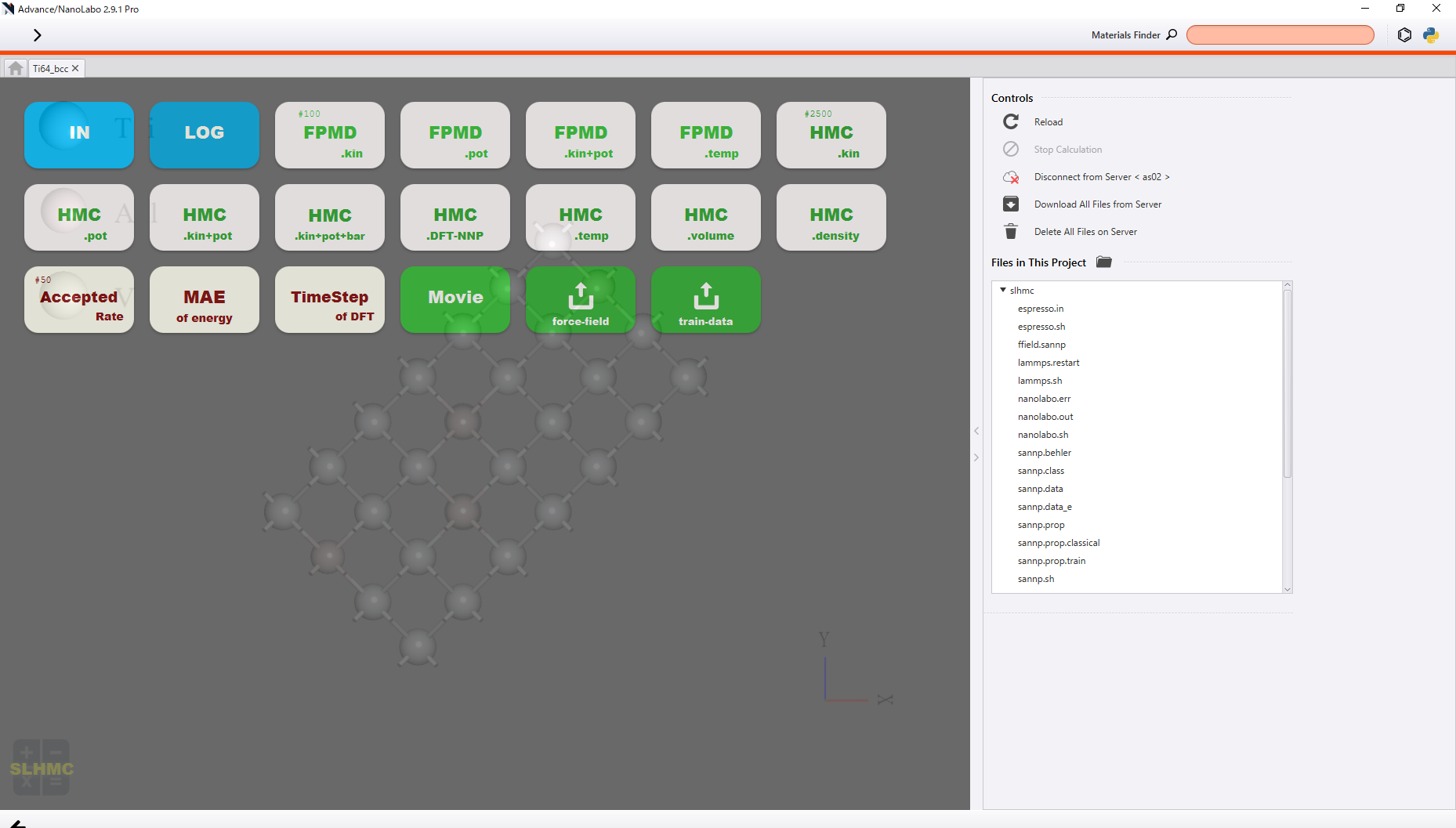Viewport: 1456px width, 828px height.
Task: Click Download All Files from Server text
Action: click(x=1098, y=204)
